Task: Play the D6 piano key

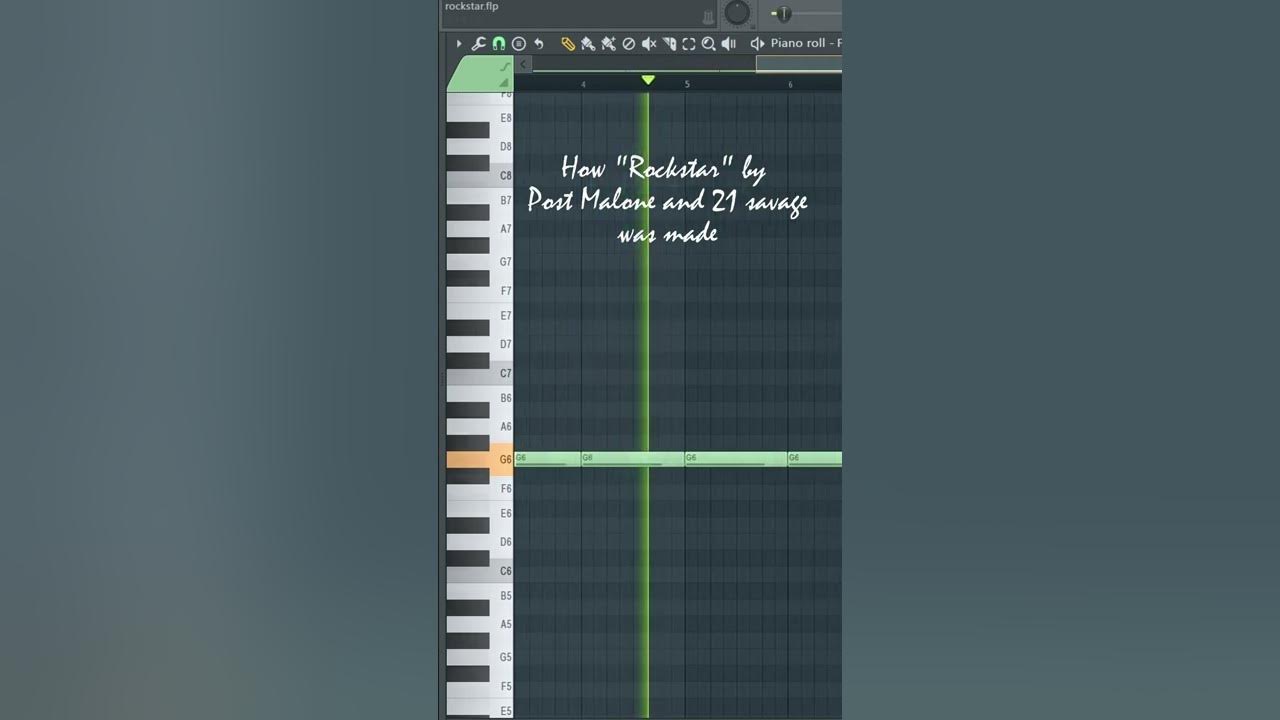Action: [x=479, y=544]
